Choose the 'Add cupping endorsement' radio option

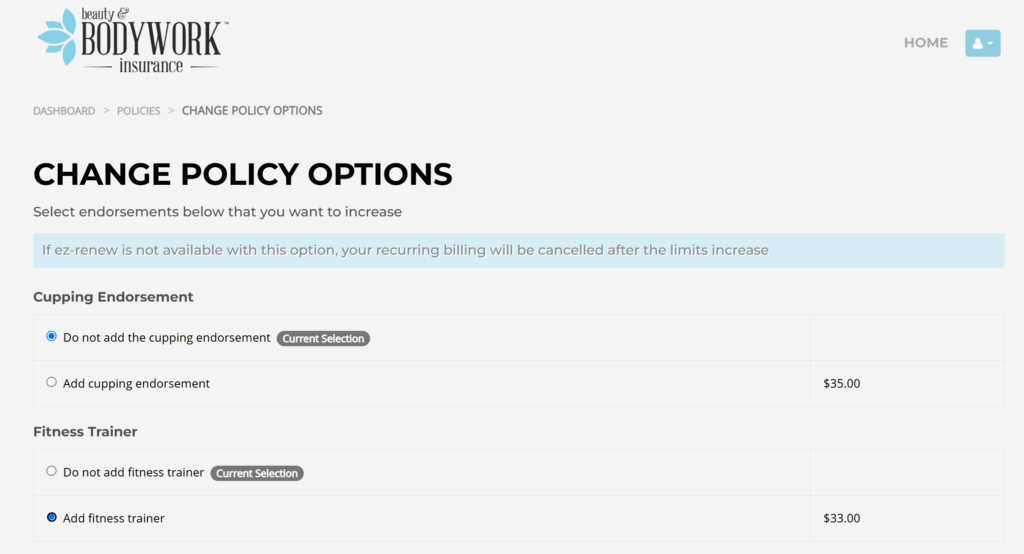[x=52, y=382]
